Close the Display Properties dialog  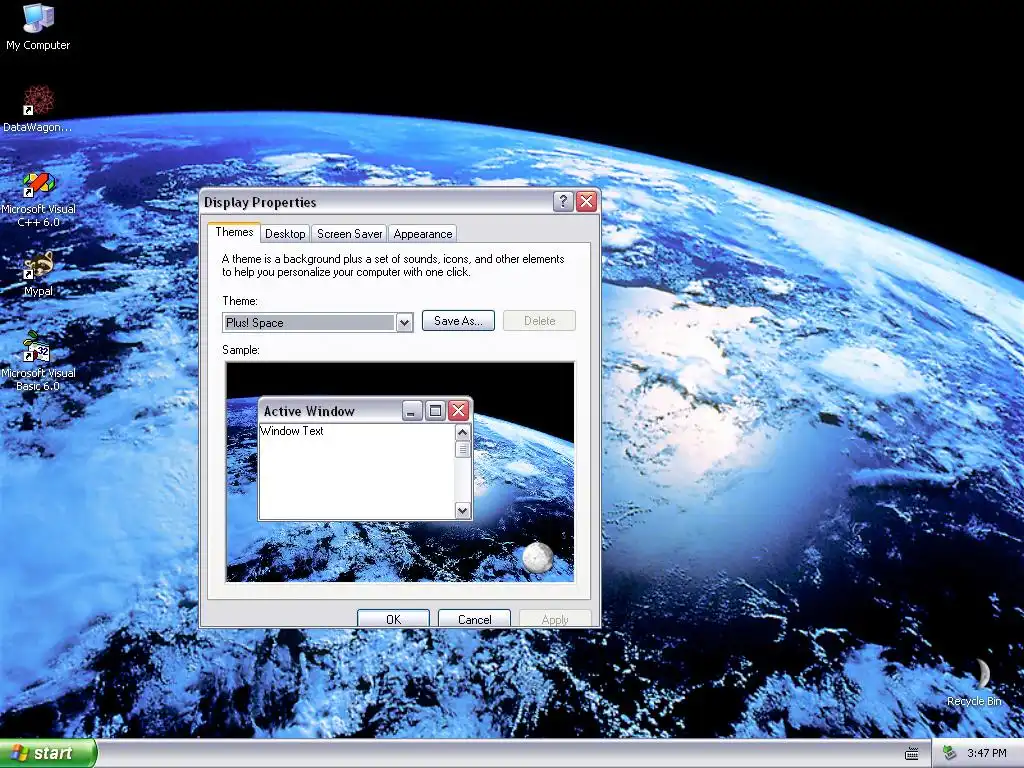tap(586, 202)
